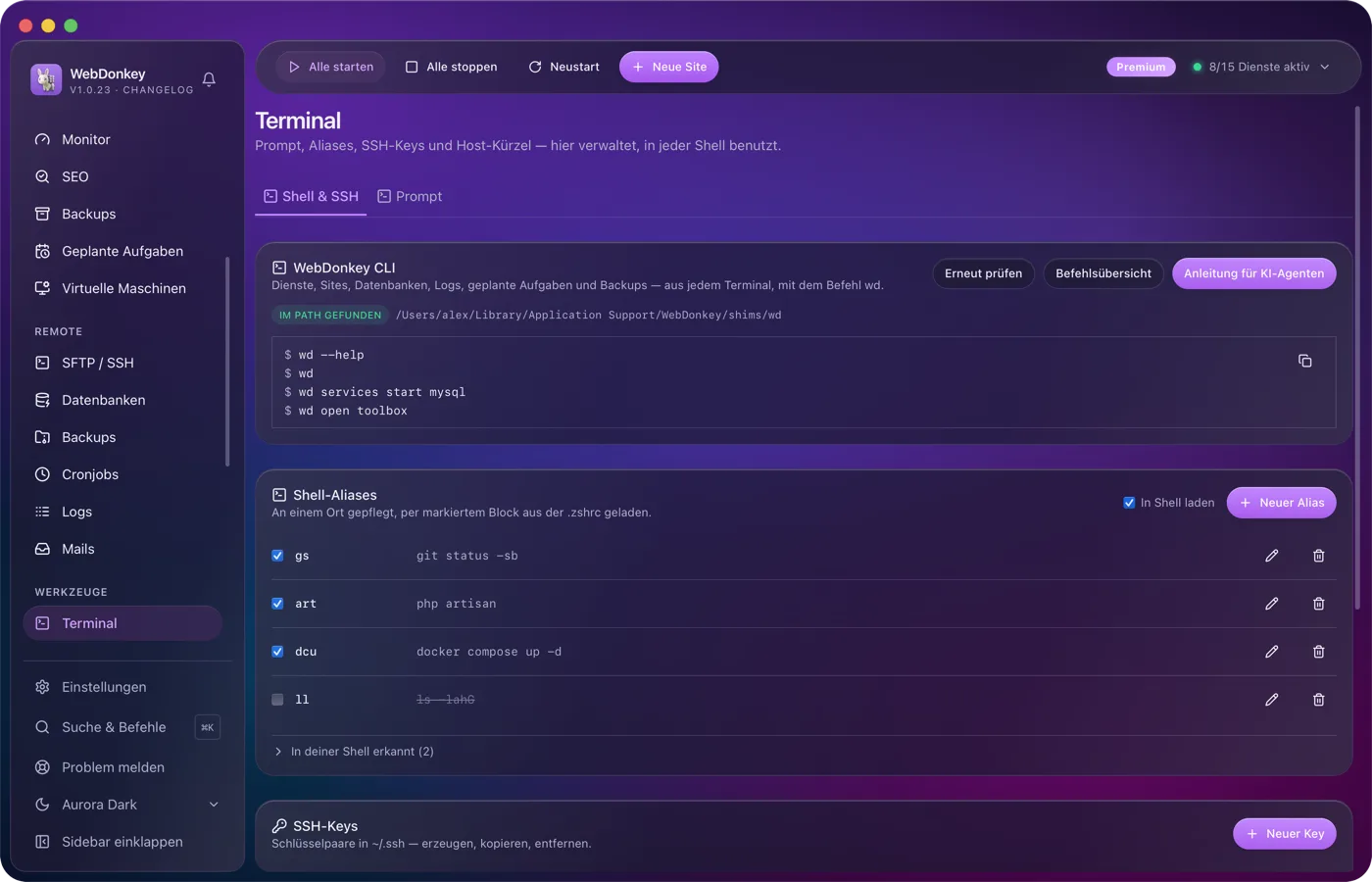Toggle the In Shell laden checkbox
Viewport: 1372px width, 882px height.
[1129, 503]
